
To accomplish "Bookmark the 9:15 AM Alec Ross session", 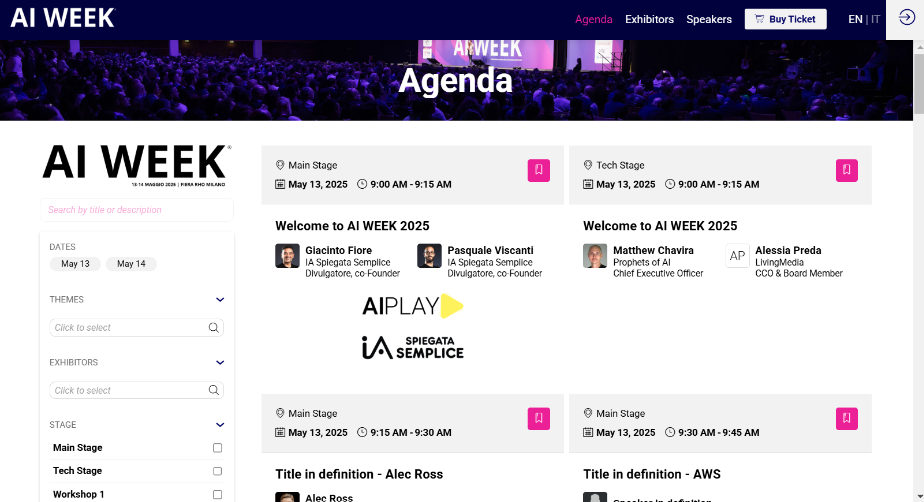I will pyautogui.click(x=539, y=418).
